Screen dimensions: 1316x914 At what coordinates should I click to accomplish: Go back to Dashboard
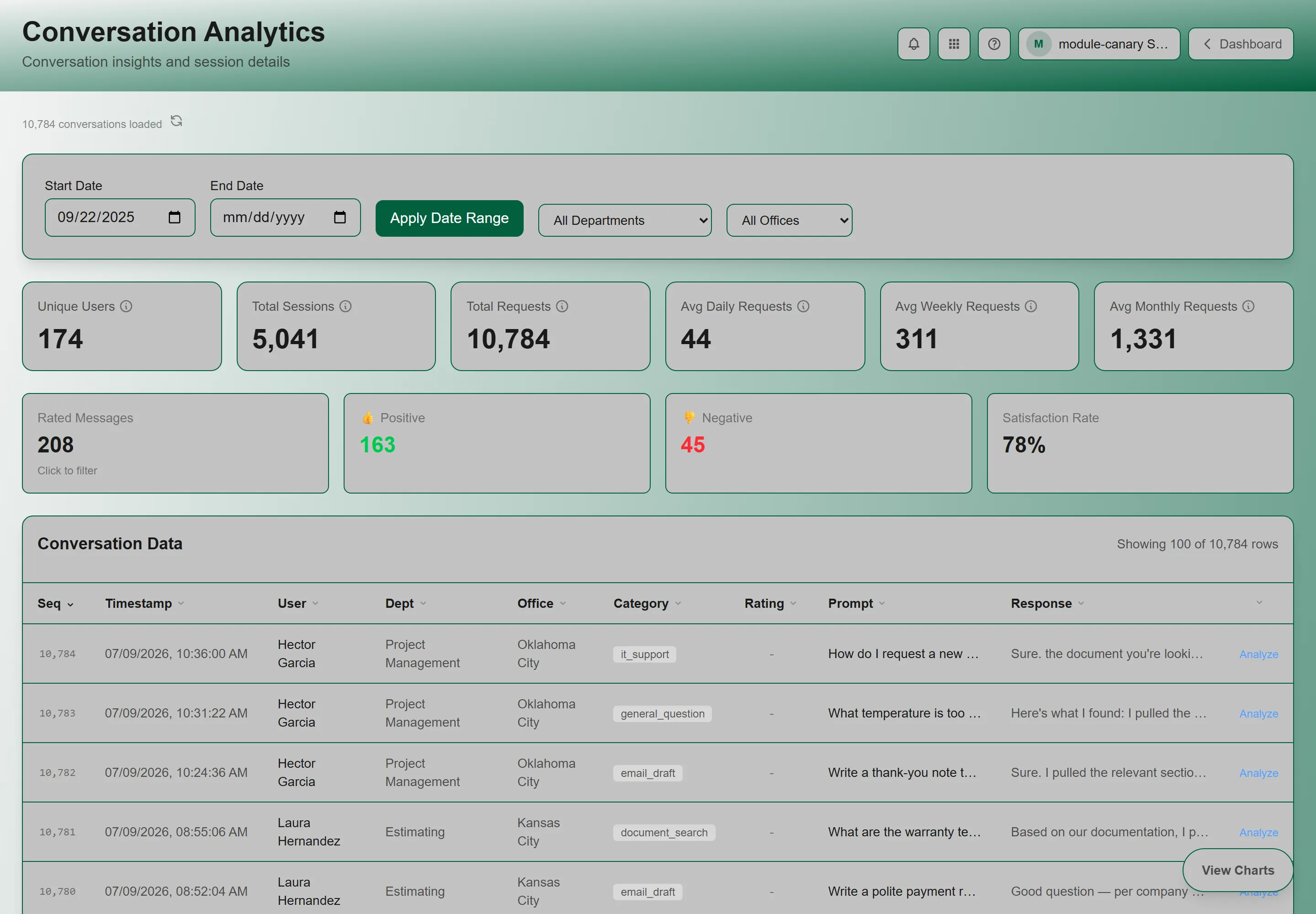pos(1241,44)
